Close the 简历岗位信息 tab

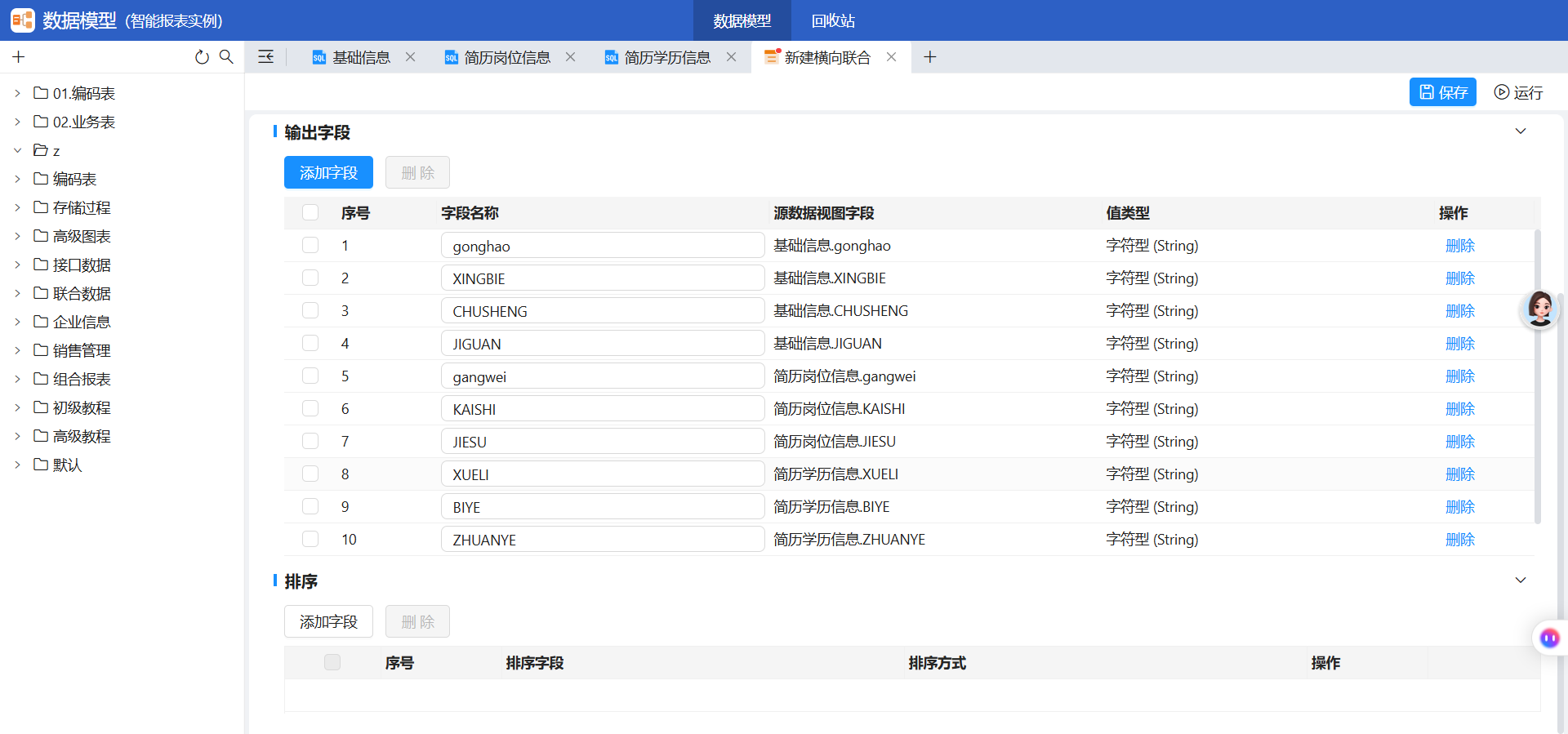pos(570,57)
